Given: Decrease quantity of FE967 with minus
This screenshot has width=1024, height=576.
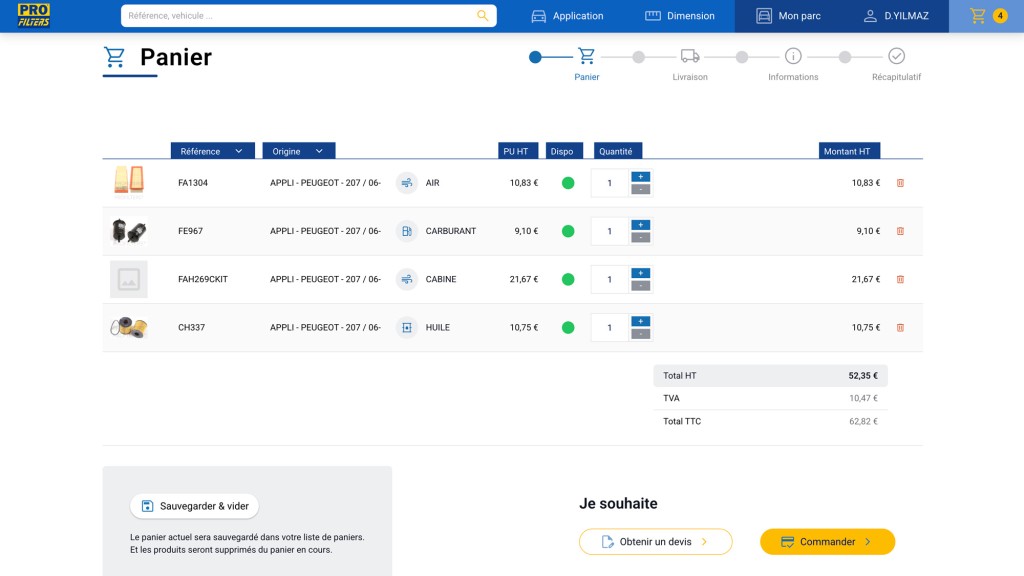Looking at the screenshot, I should (641, 238).
